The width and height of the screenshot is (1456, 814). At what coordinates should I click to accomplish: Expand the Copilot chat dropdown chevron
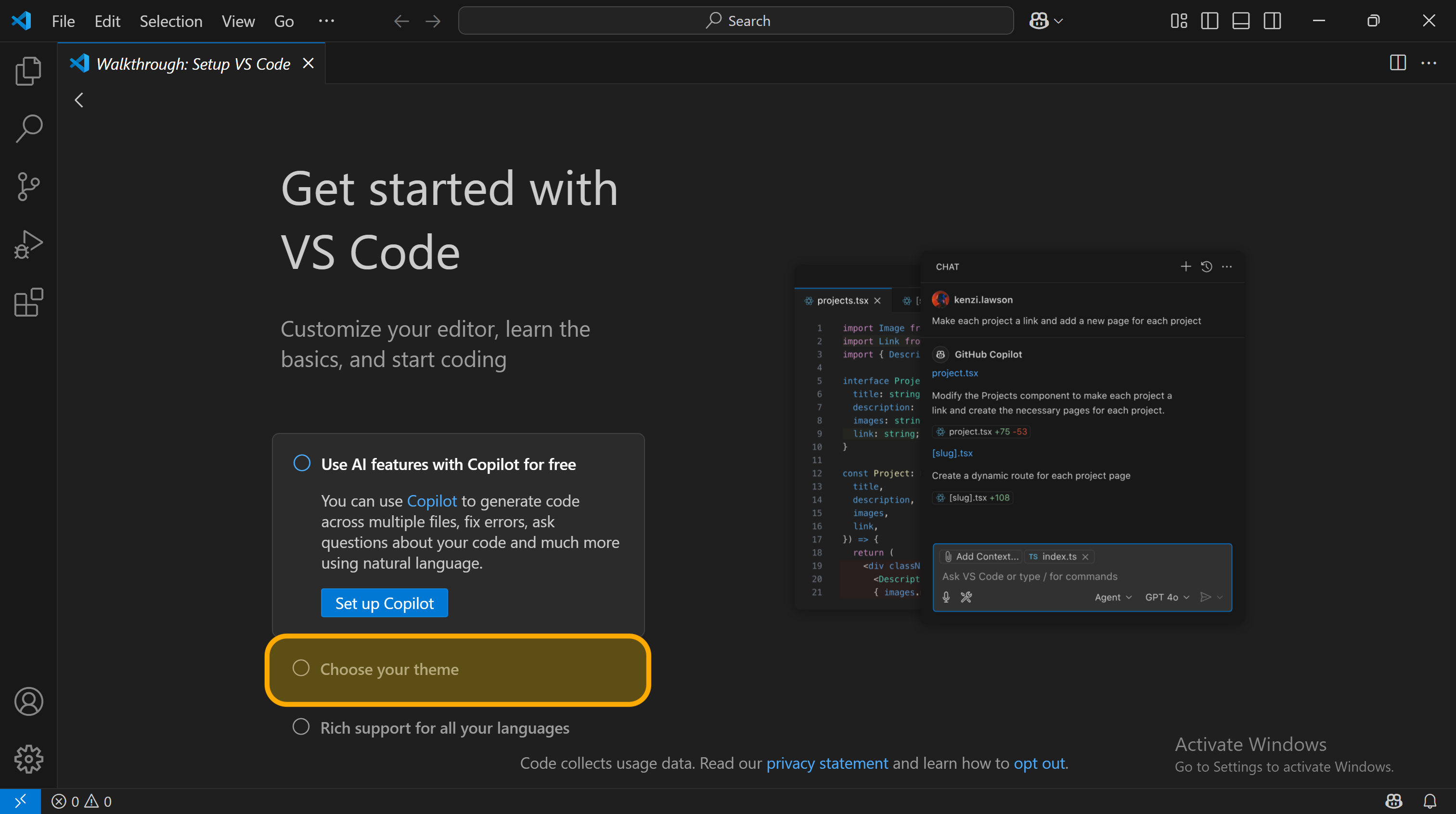[1058, 21]
